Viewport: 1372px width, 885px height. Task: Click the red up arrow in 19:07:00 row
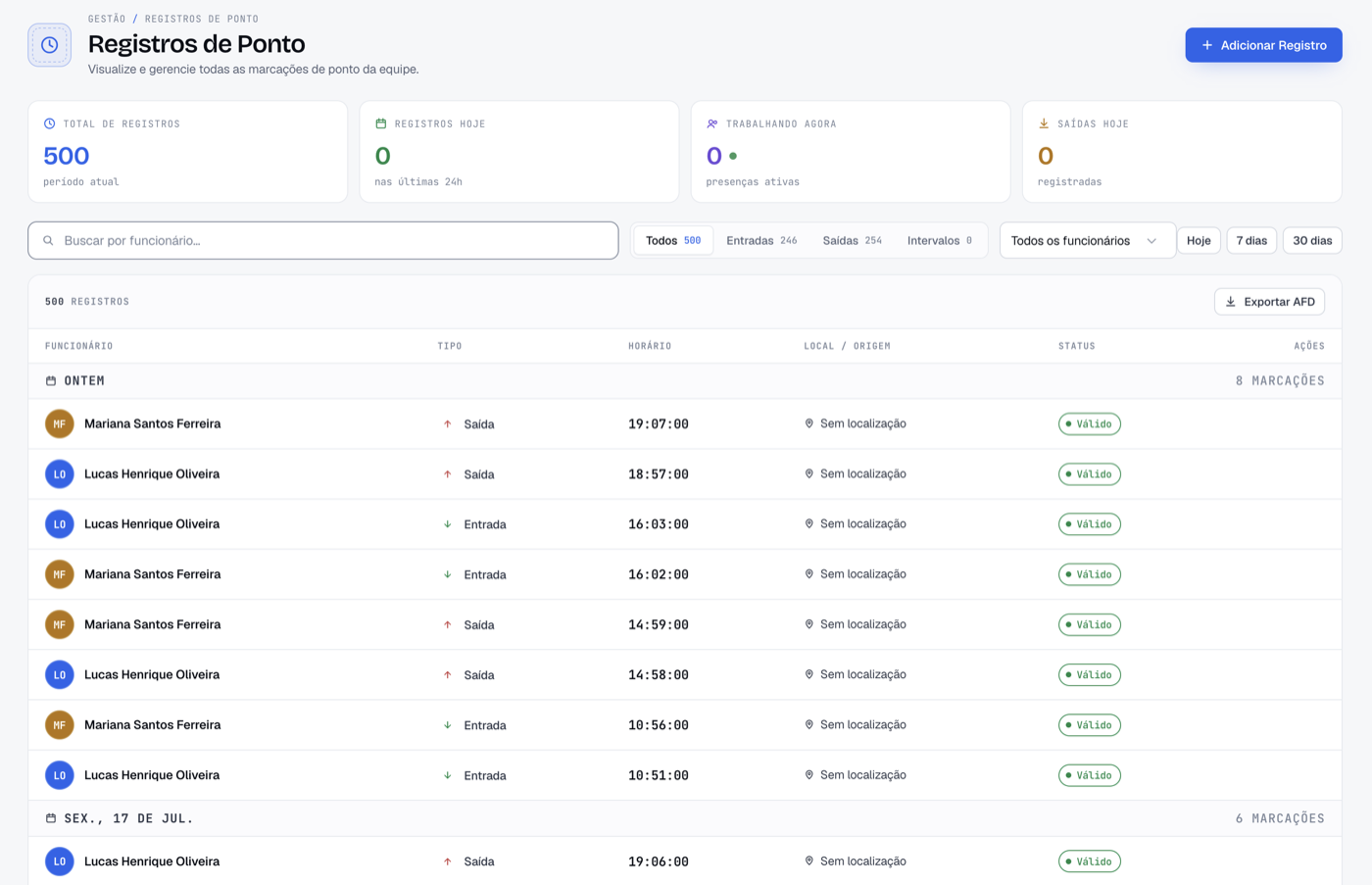(448, 423)
